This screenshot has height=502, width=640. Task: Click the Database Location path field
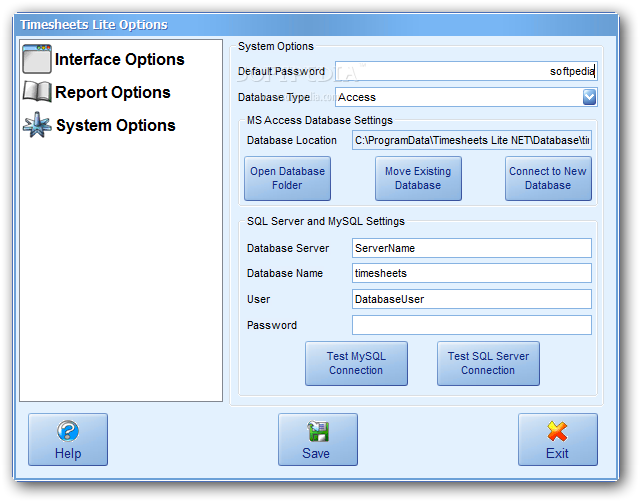(471, 140)
